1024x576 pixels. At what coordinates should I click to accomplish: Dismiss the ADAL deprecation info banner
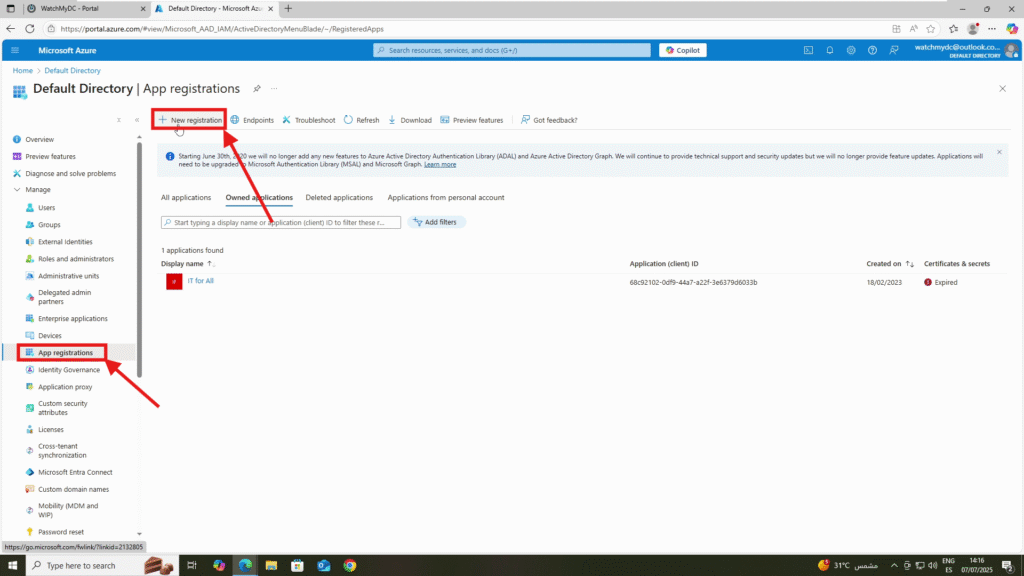(999, 152)
